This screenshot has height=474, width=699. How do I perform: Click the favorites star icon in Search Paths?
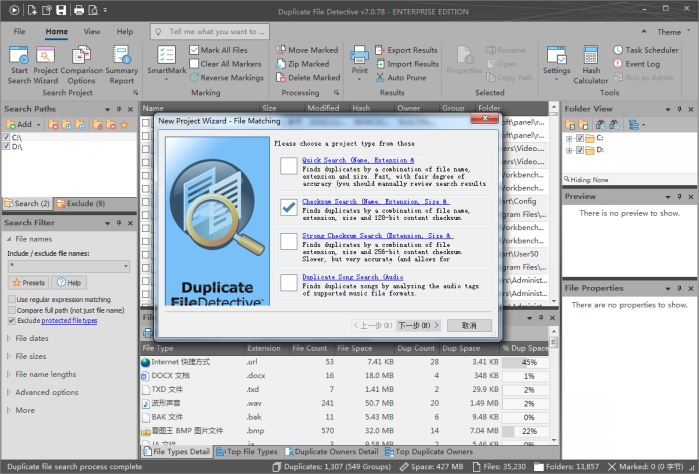pyautogui.click(x=124, y=124)
